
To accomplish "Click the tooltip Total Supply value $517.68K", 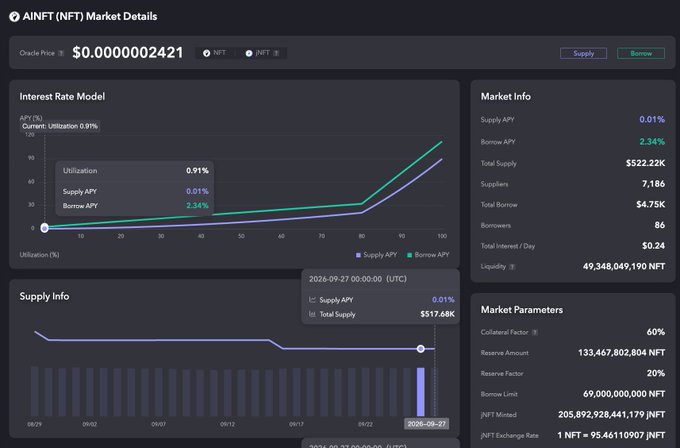I will 438,314.
